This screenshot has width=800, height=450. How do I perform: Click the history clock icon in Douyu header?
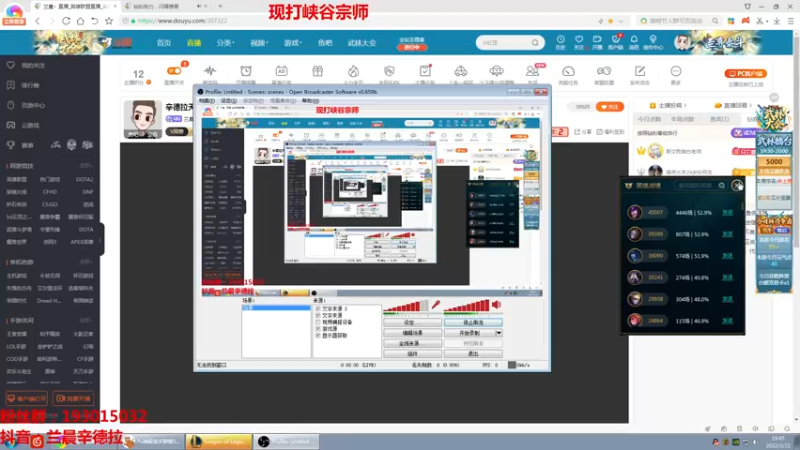pos(560,39)
